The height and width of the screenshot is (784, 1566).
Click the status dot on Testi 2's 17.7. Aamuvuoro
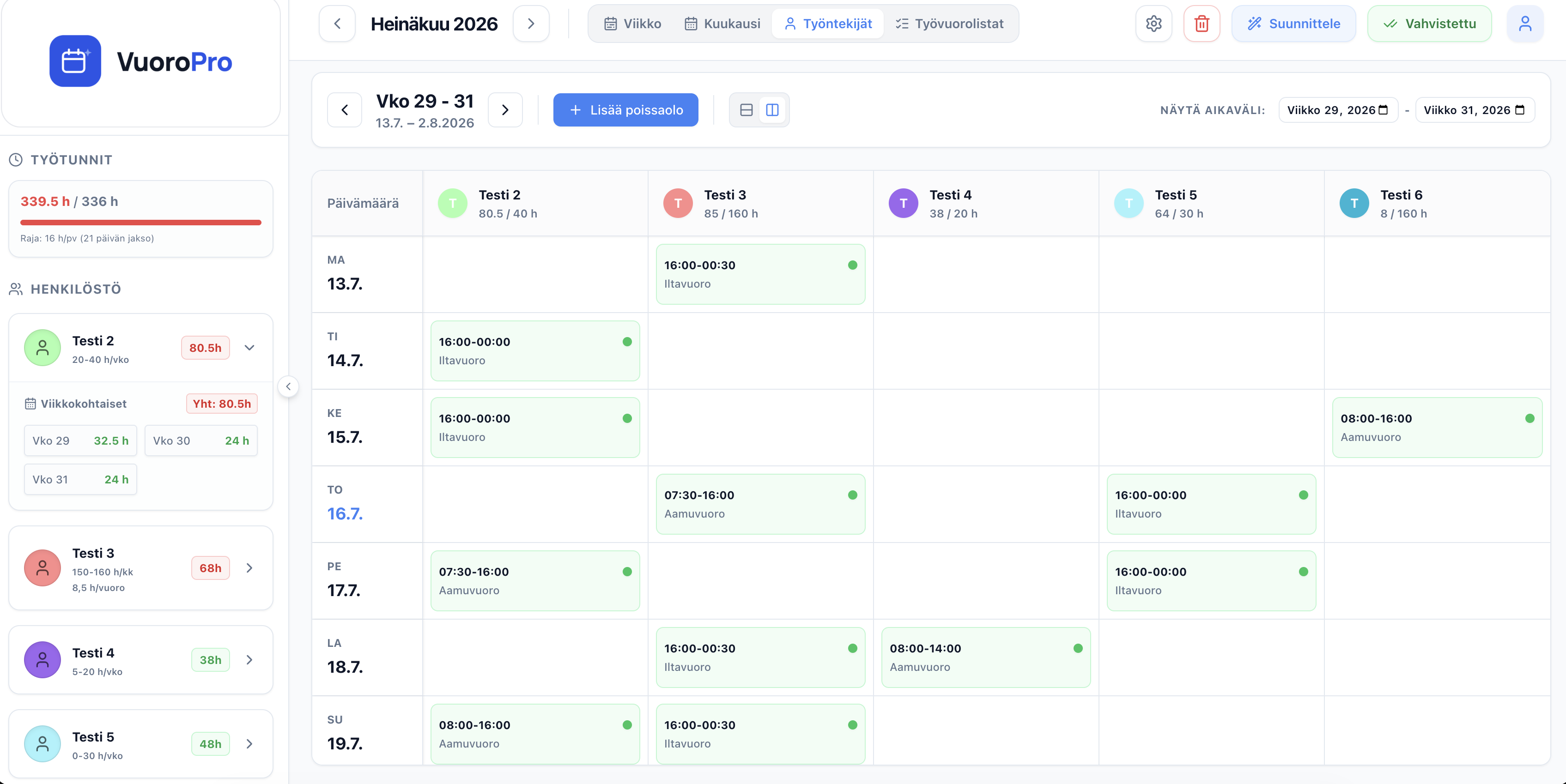point(627,571)
